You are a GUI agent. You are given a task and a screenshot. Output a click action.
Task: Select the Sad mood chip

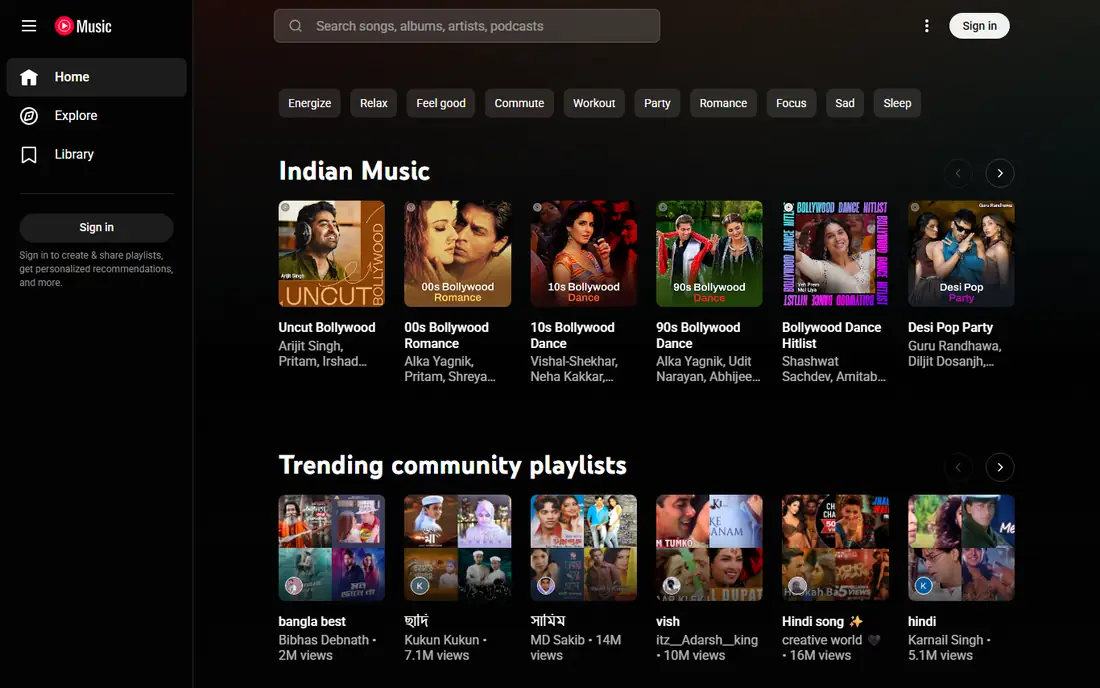click(x=845, y=103)
